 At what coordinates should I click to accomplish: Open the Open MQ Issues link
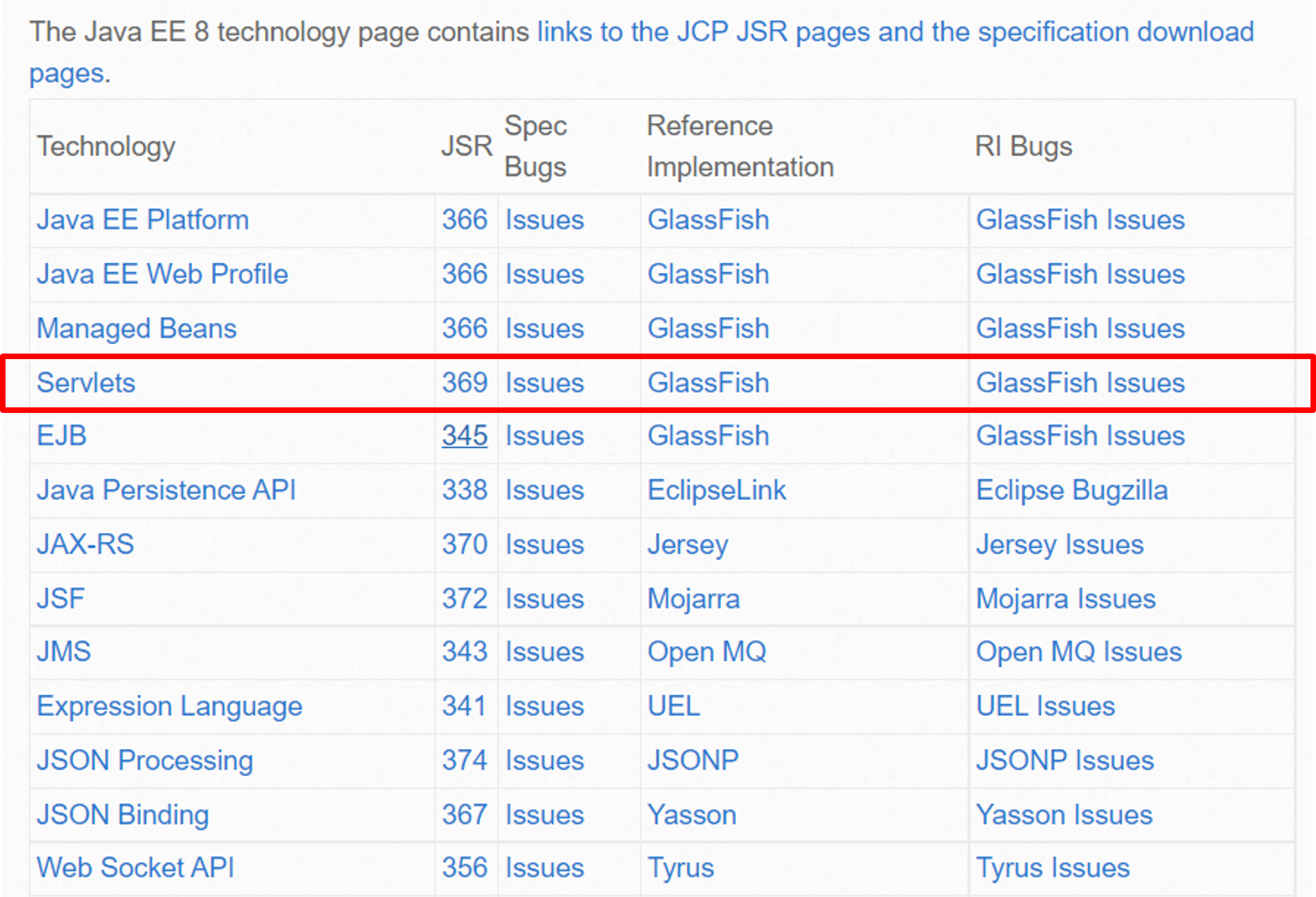click(x=1079, y=652)
